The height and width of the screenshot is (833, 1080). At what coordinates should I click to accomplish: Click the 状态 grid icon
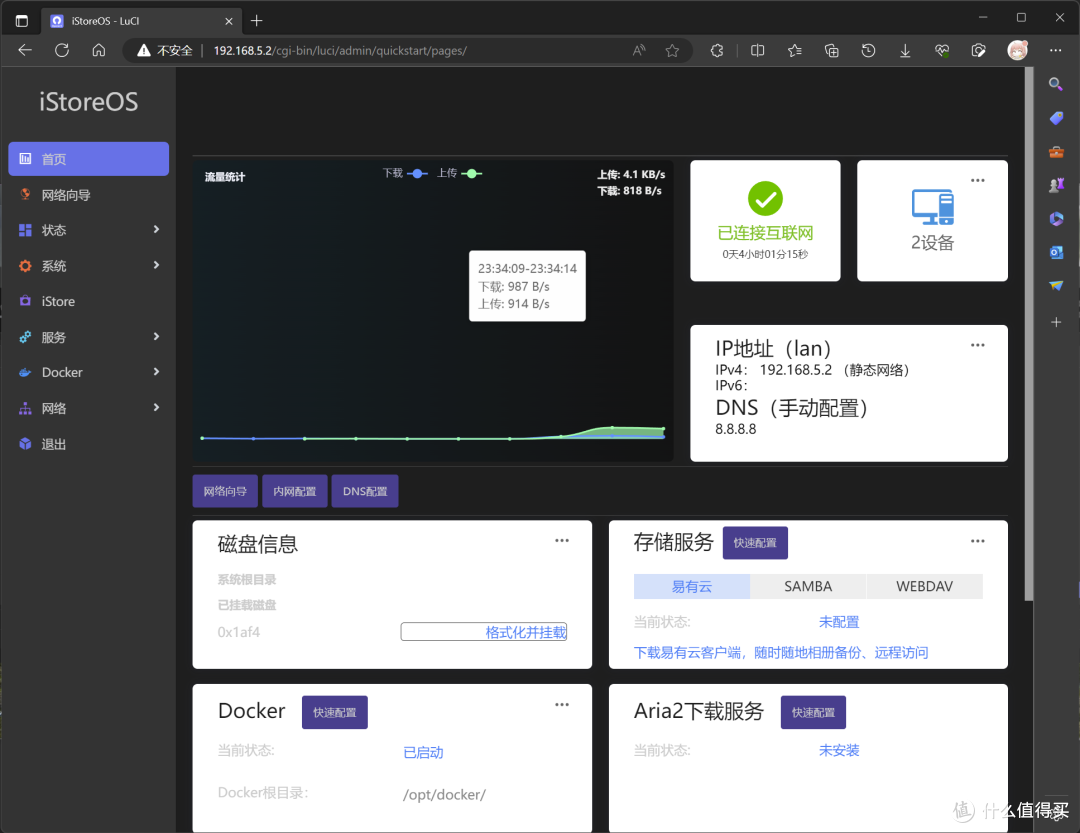25,230
